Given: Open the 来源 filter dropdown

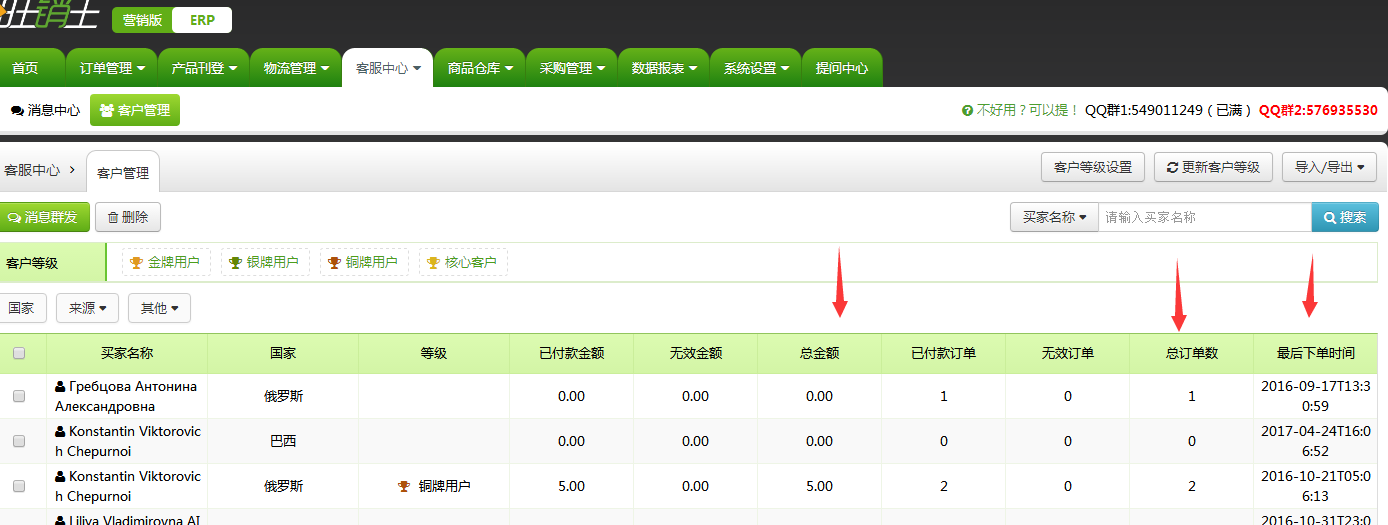Looking at the screenshot, I should click(x=88, y=308).
